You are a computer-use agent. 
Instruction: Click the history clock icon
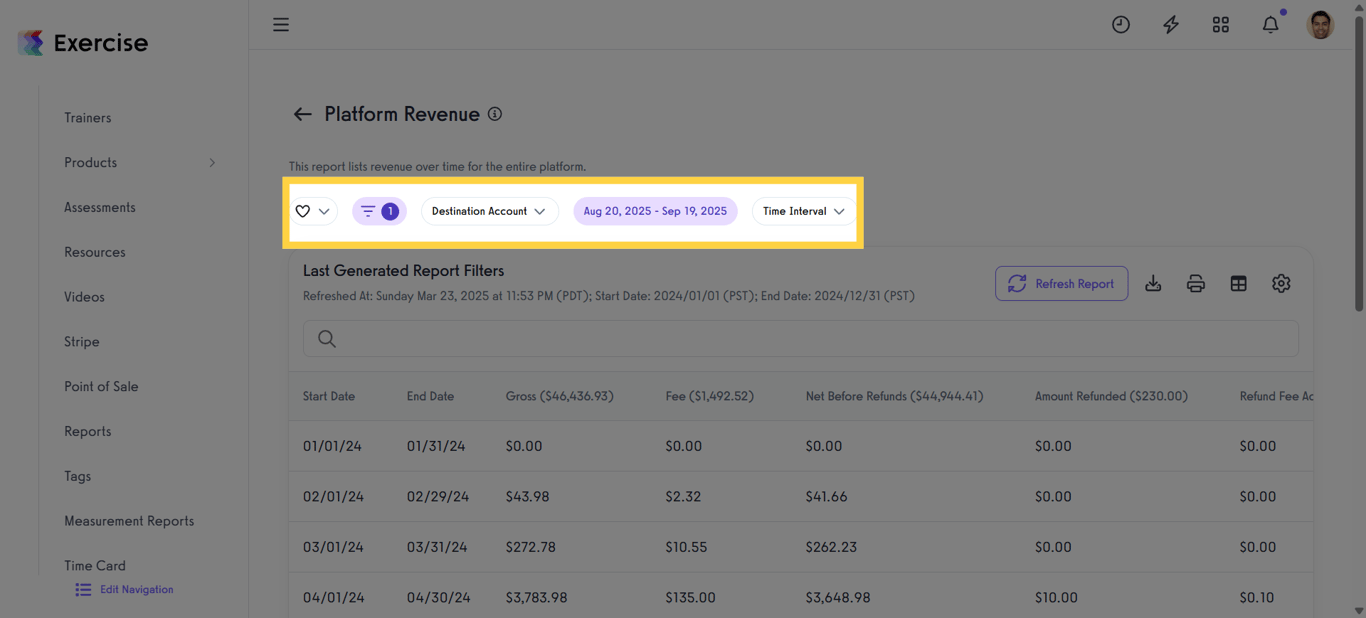point(1121,24)
